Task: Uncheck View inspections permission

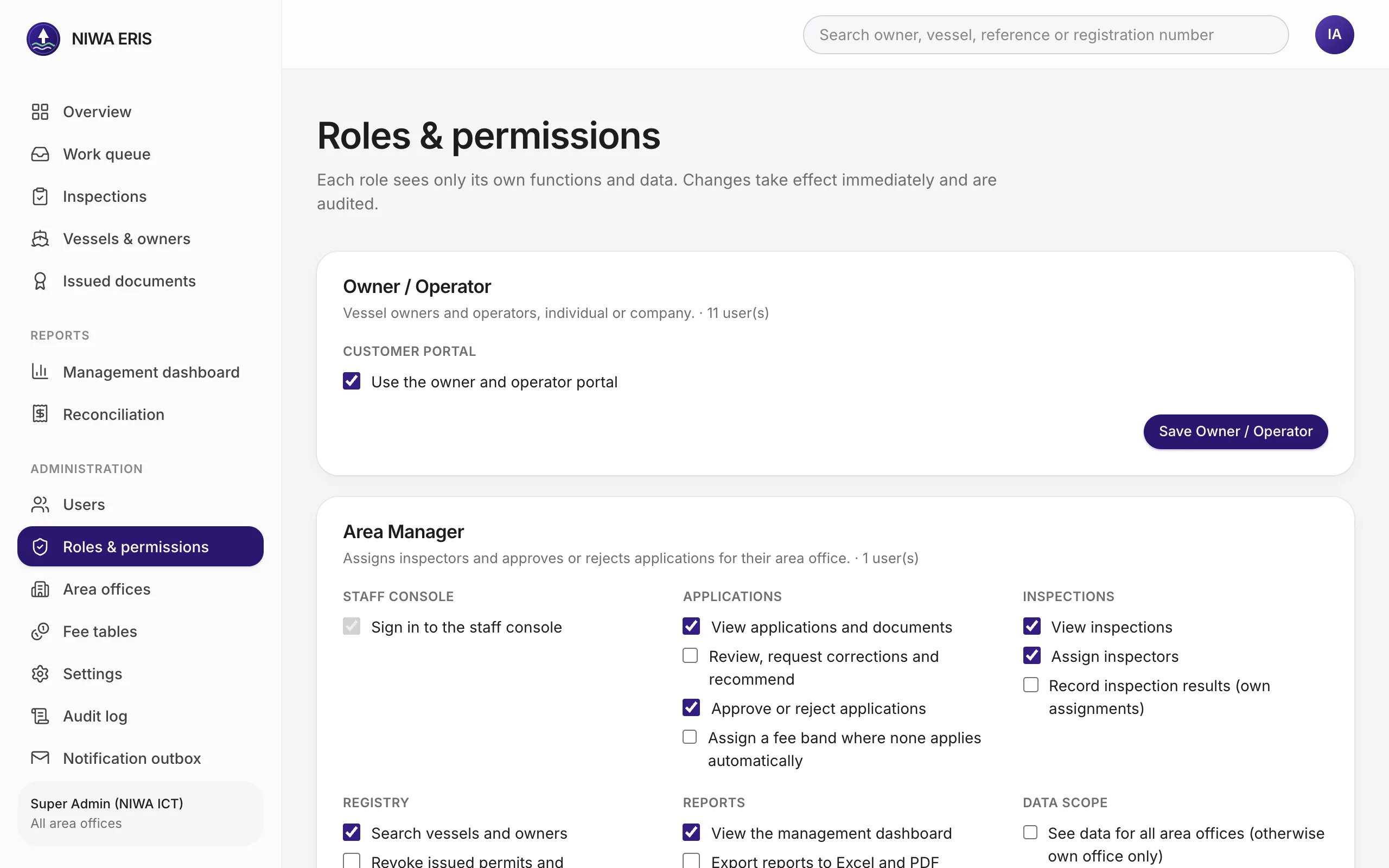Action: (x=1031, y=626)
